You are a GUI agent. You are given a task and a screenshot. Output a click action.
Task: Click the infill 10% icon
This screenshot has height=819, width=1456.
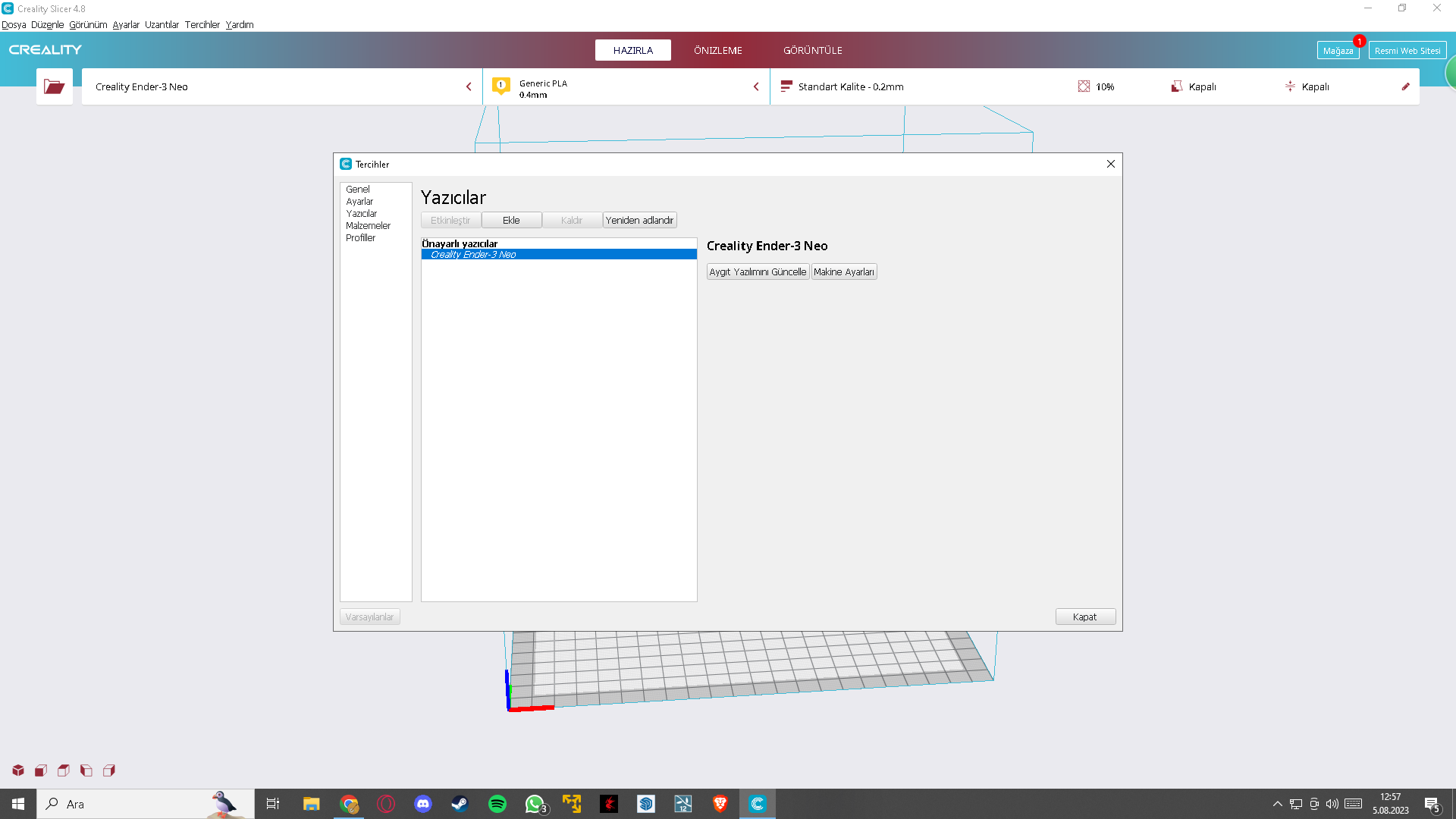[1084, 86]
